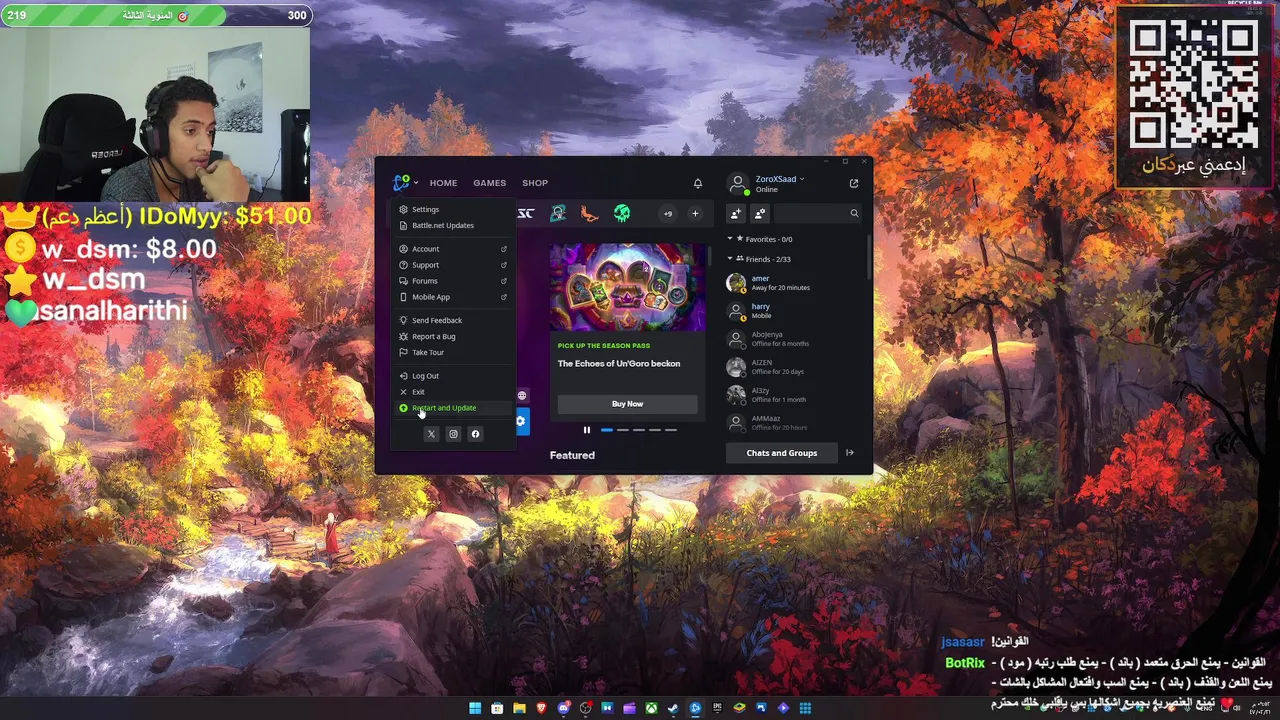Select the Overwatch 2 game icon

tap(558, 213)
